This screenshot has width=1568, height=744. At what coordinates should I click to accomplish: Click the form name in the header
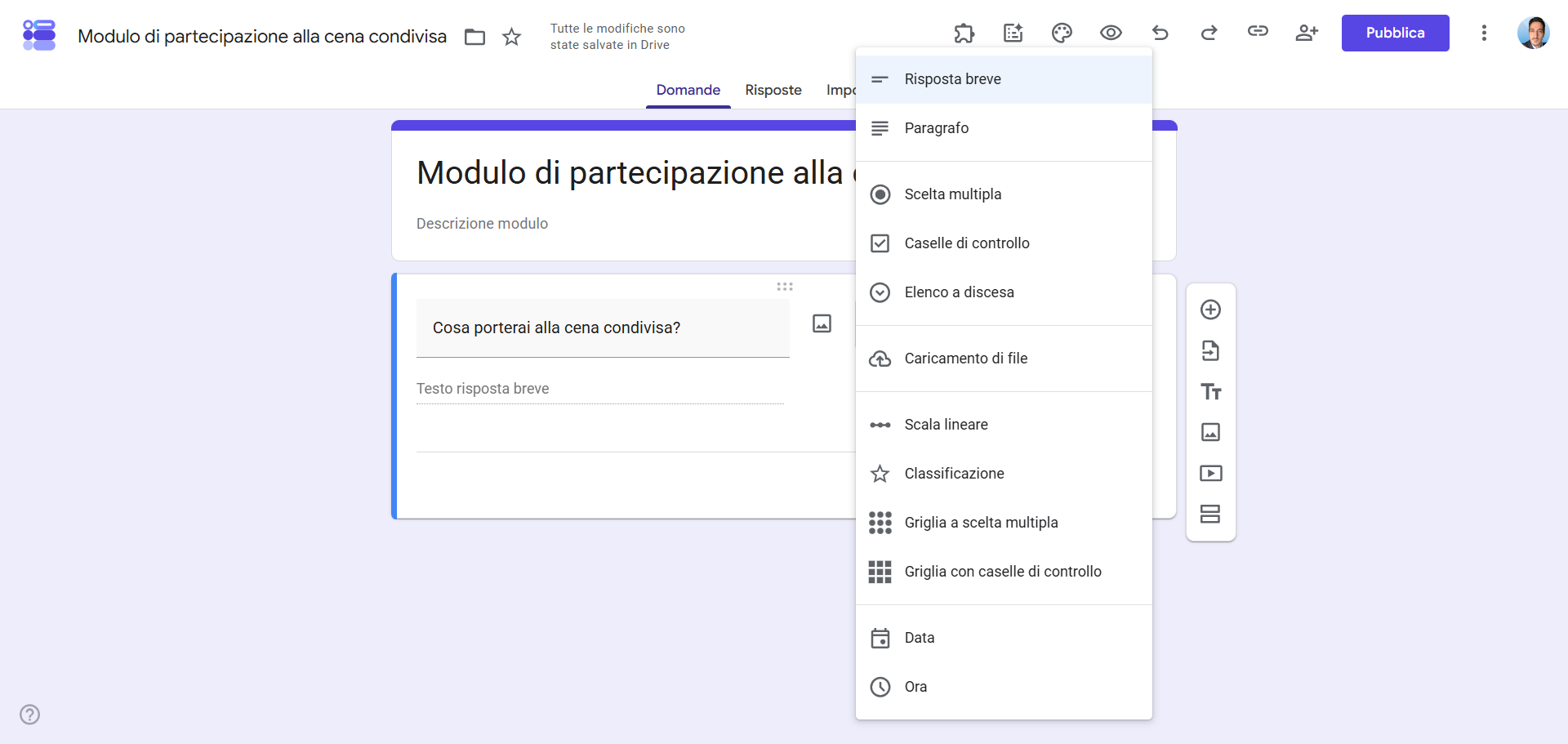click(x=262, y=37)
